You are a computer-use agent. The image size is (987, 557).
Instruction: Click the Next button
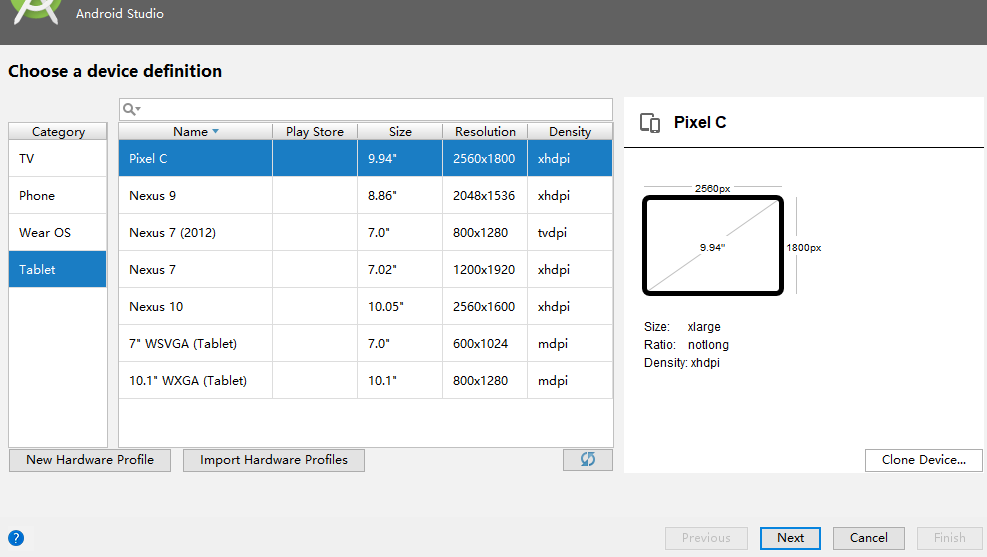790,538
